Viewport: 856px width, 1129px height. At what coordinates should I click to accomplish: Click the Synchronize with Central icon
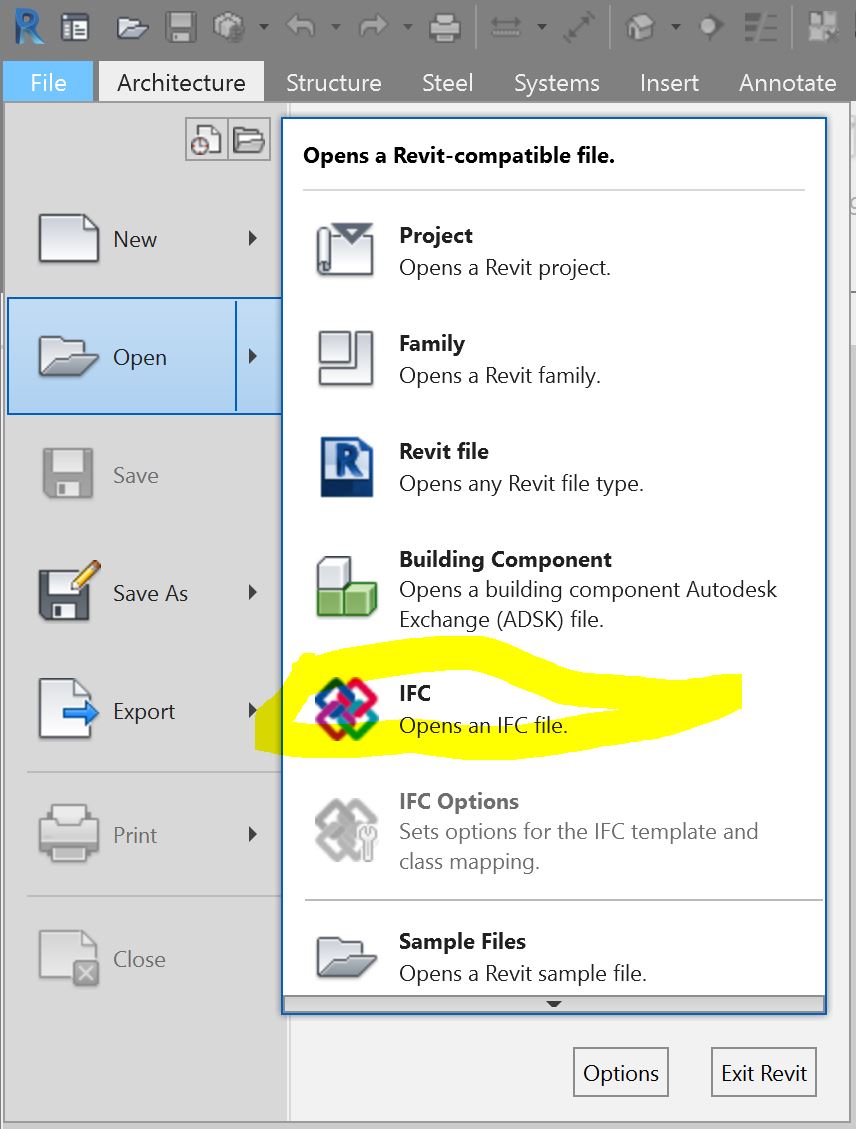pyautogui.click(x=231, y=27)
